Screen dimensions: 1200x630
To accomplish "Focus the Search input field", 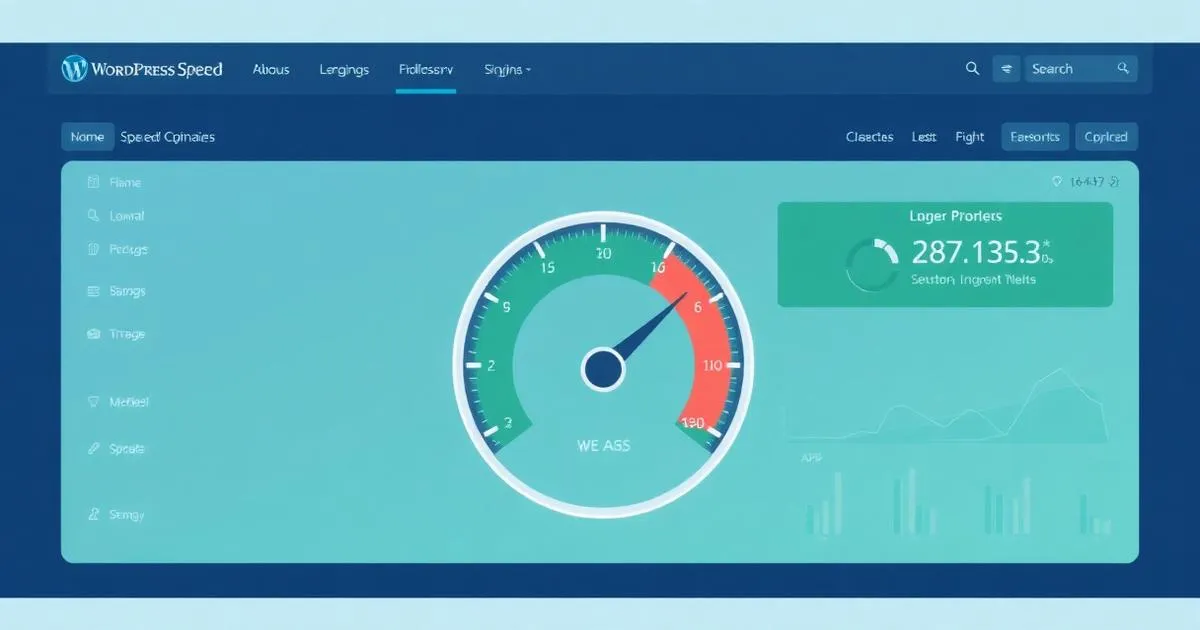I will click(1068, 69).
